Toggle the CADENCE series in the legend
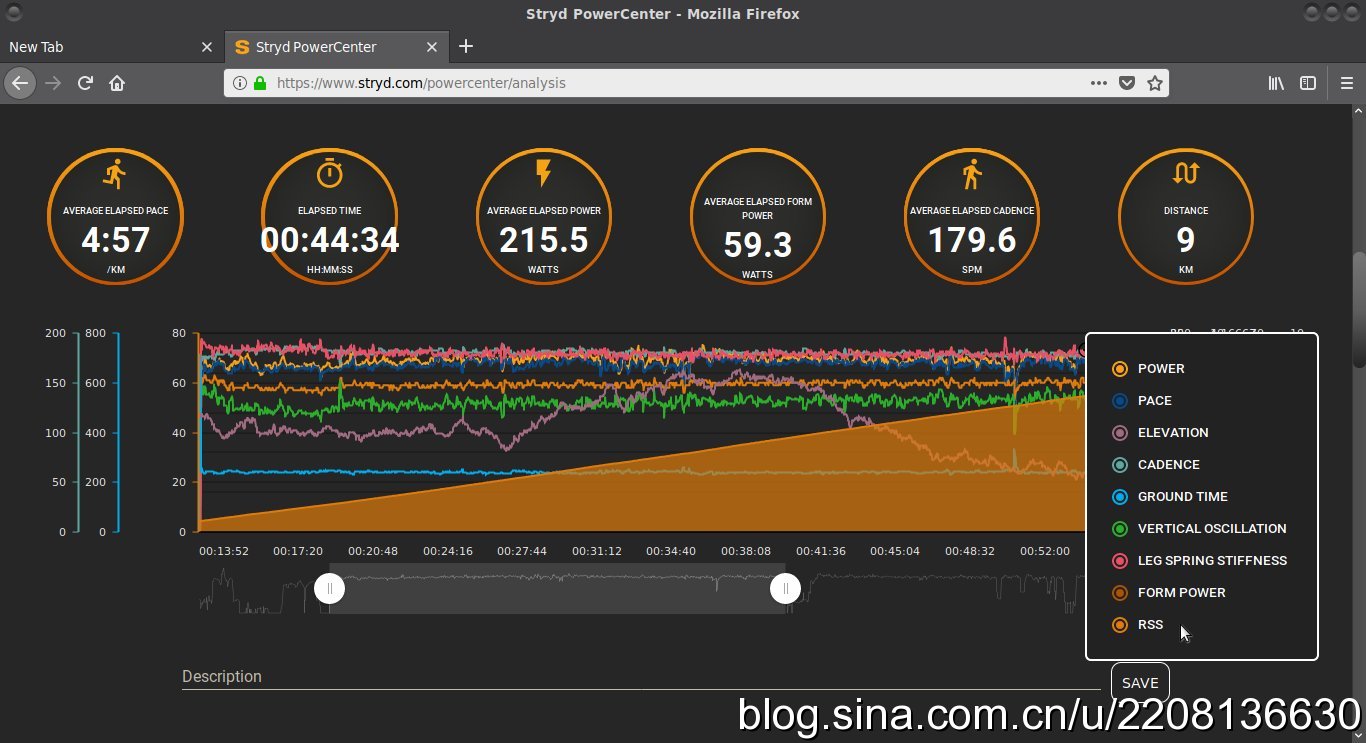 1155,465
